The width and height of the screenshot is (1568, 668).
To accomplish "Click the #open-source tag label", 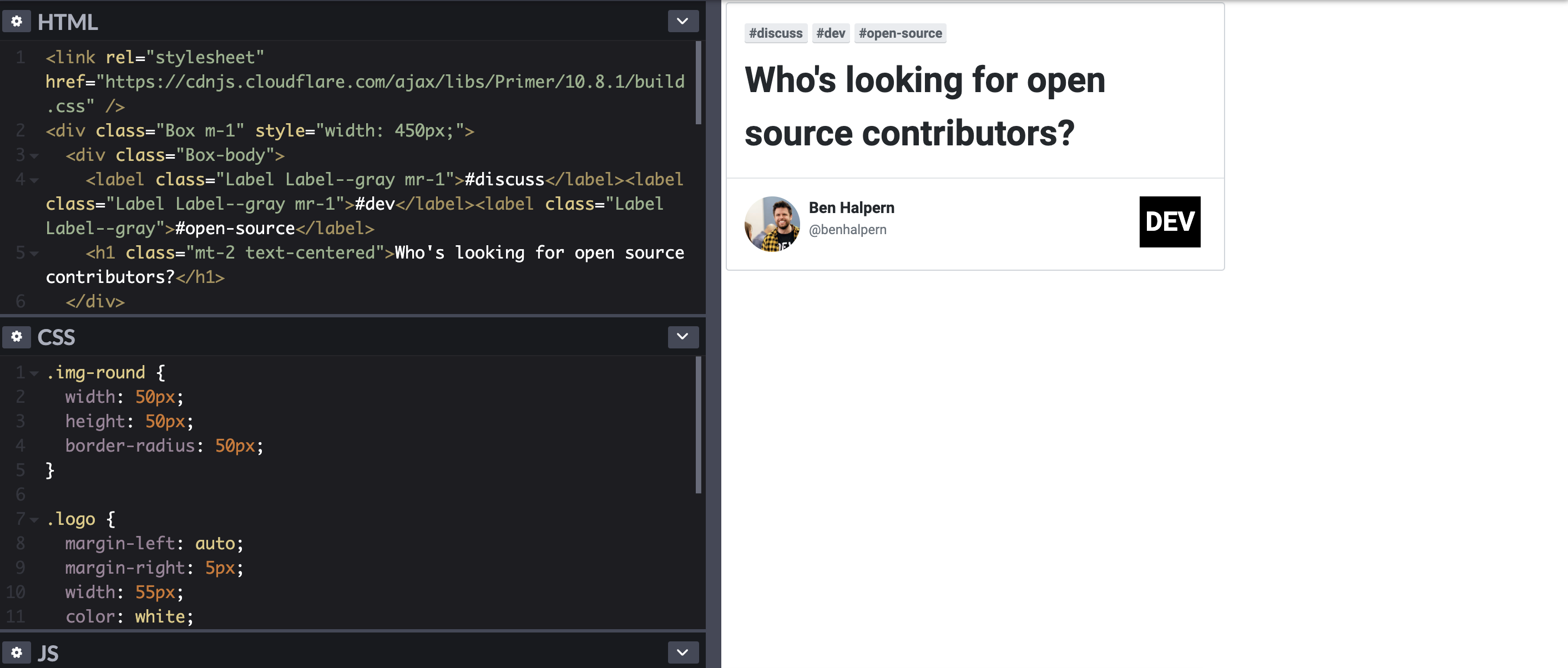I will pyautogui.click(x=899, y=33).
